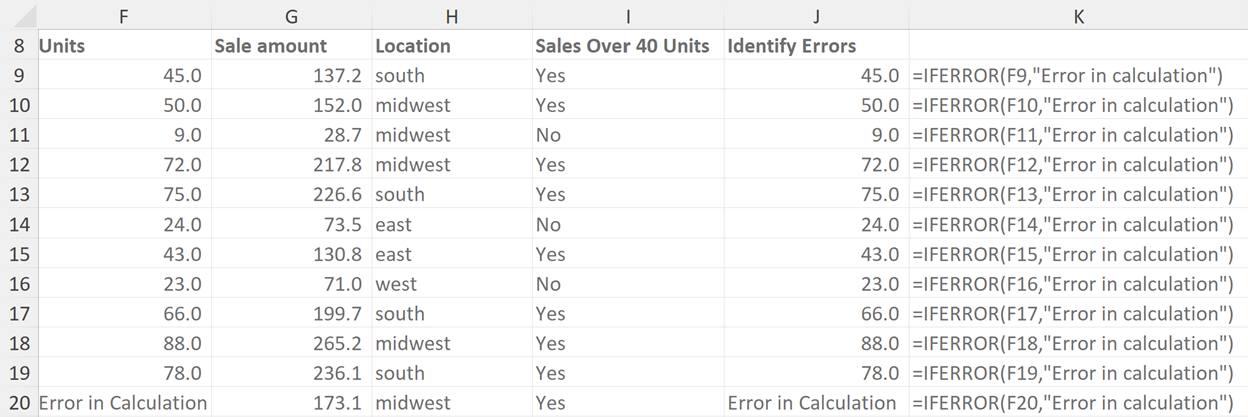Select 'Error in Calculation' in column J
This screenshot has height=417, width=1248.
point(812,403)
